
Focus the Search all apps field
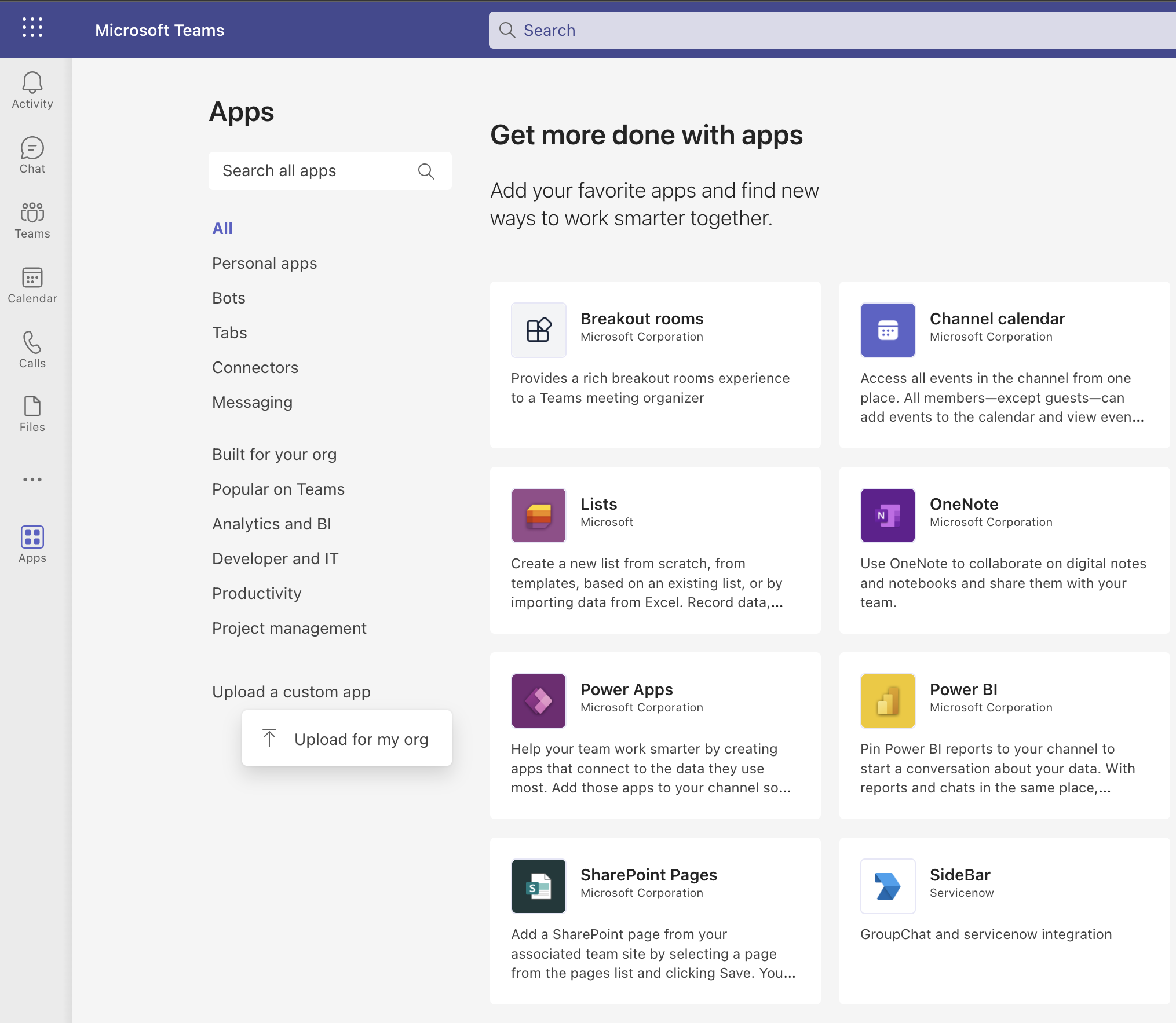pyautogui.click(x=330, y=171)
